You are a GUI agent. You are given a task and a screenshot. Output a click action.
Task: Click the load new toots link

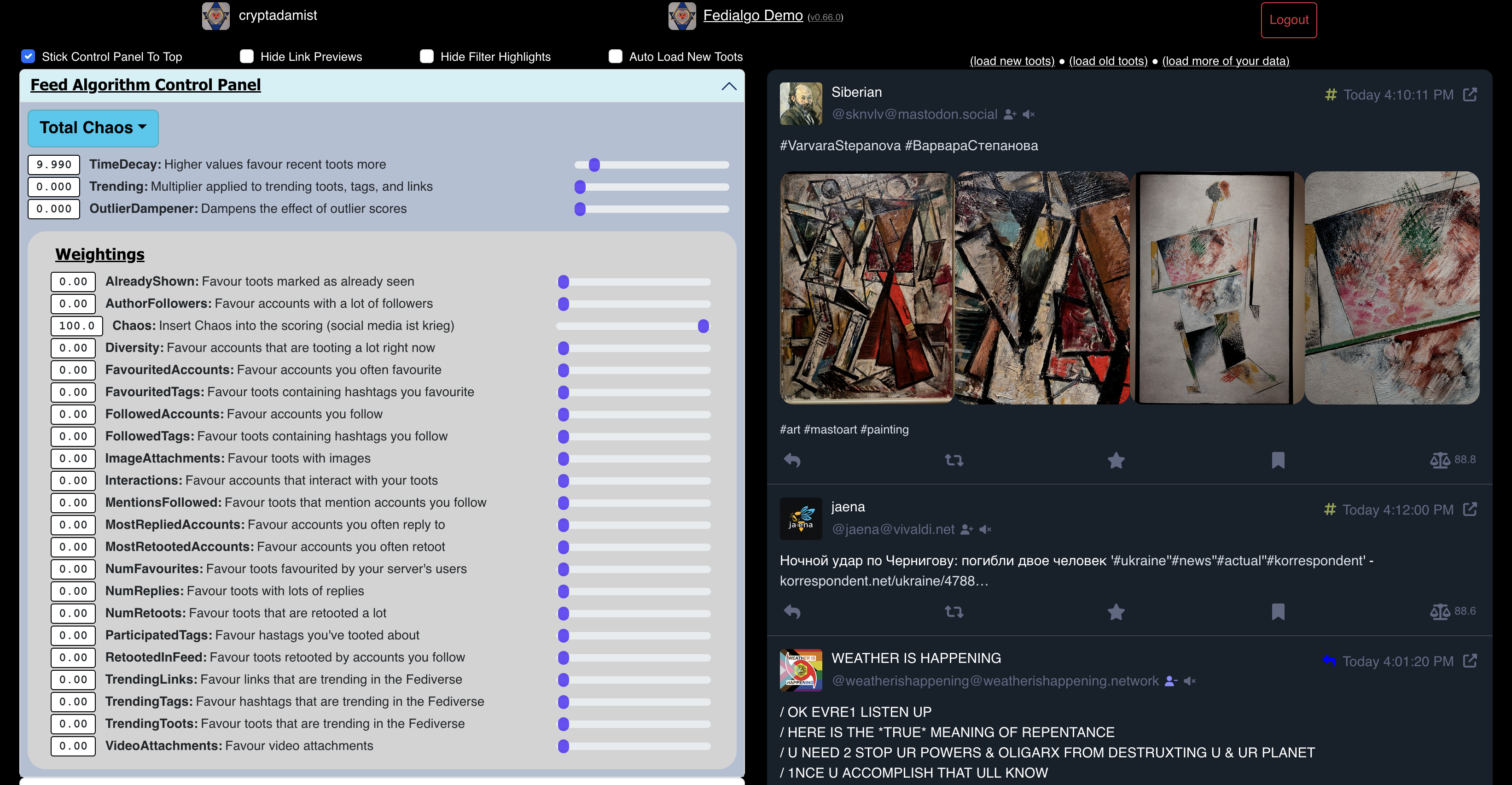point(1012,61)
